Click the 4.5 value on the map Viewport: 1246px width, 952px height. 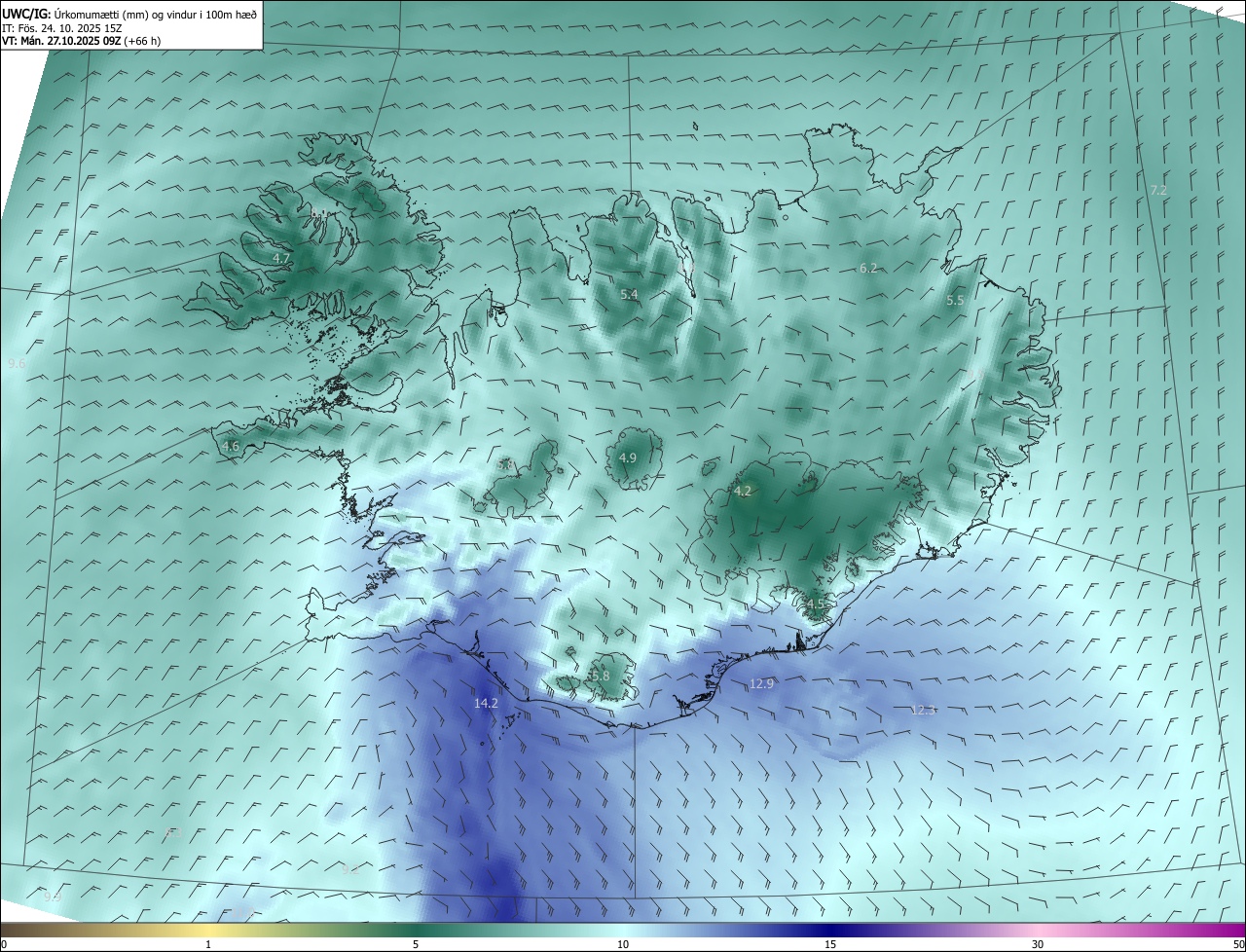(815, 604)
